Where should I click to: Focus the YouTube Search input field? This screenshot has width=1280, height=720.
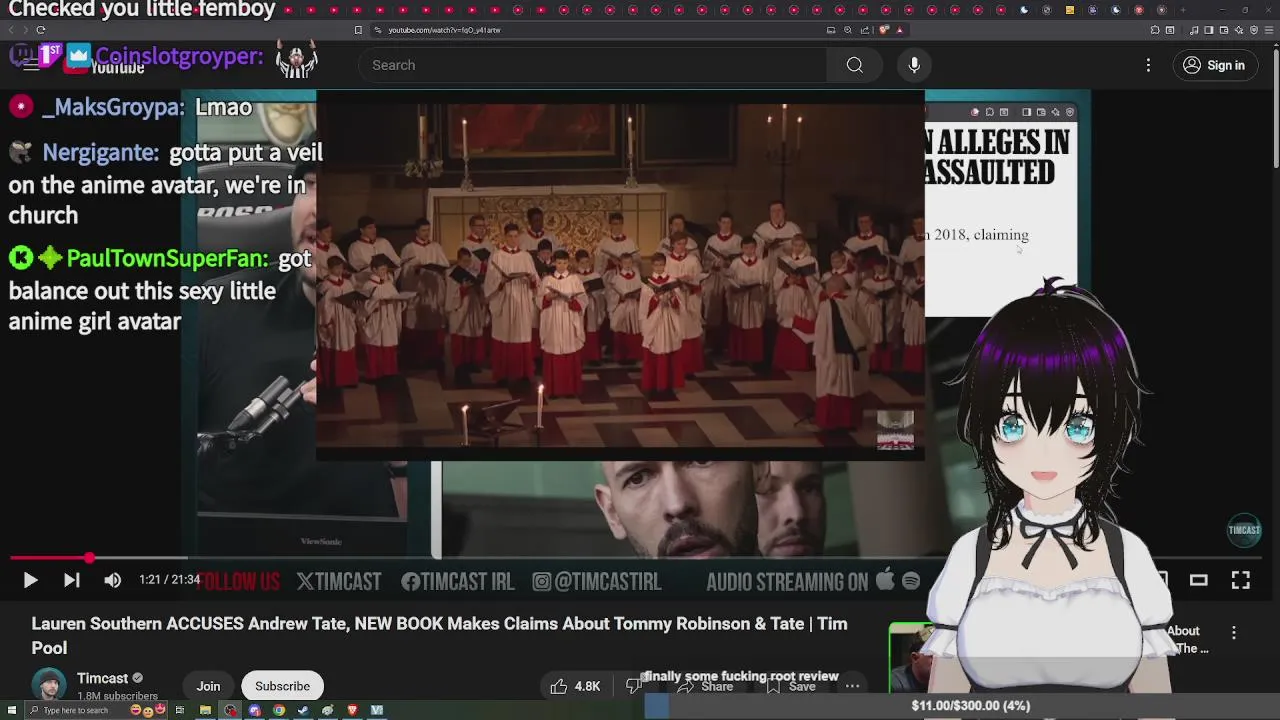[x=592, y=65]
